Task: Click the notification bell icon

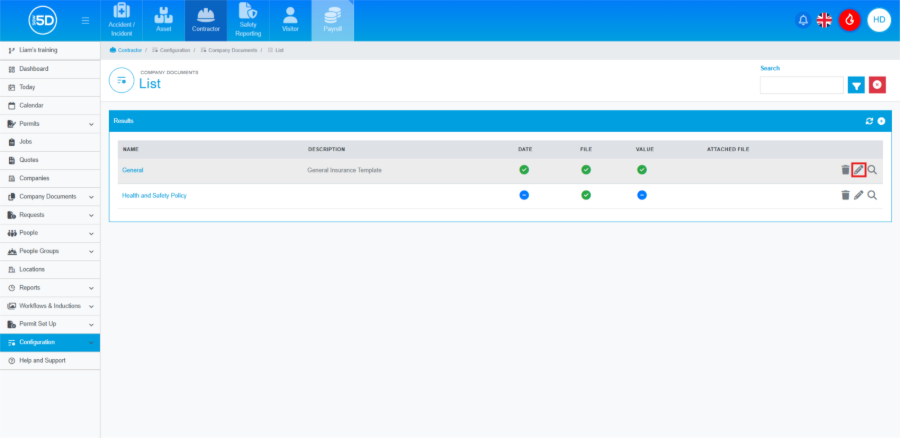Action: (x=802, y=20)
